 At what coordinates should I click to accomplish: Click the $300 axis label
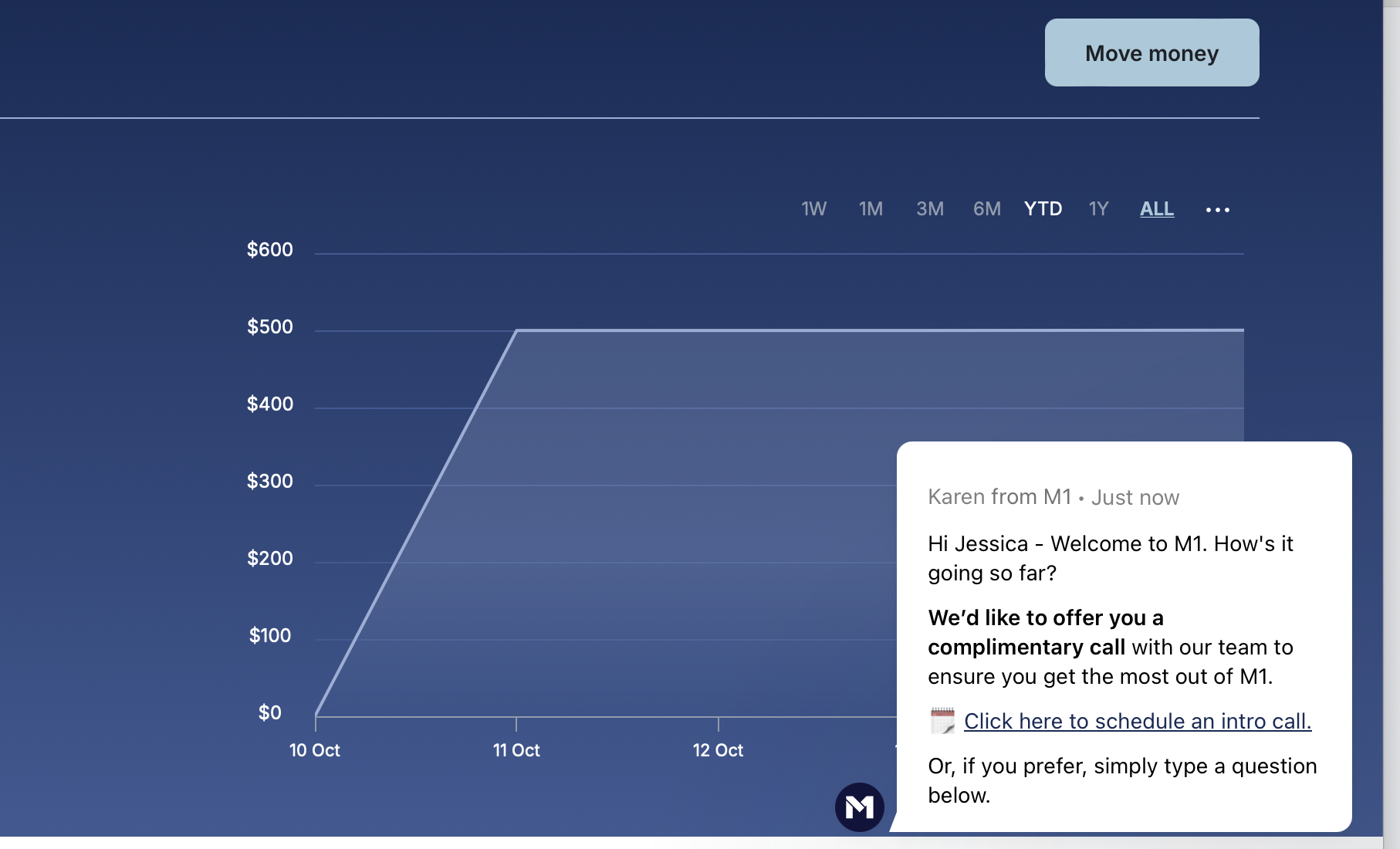tap(269, 481)
